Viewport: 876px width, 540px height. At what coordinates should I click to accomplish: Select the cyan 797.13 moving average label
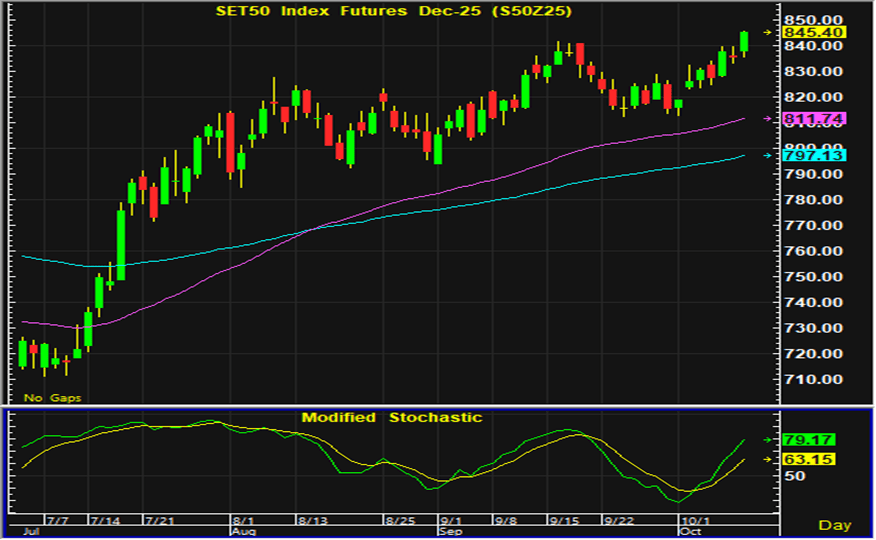point(814,156)
